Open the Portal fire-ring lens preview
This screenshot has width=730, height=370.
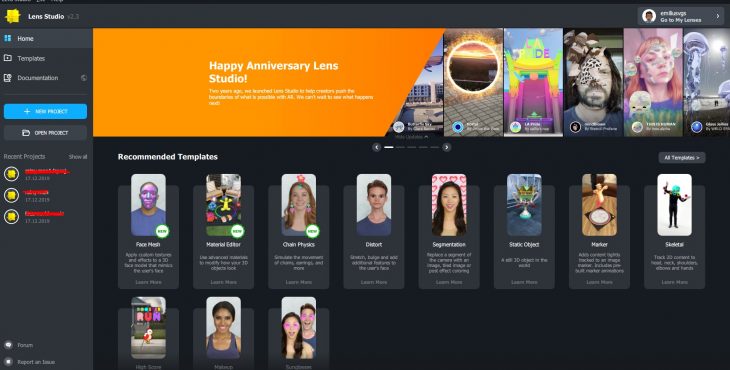[x=473, y=82]
